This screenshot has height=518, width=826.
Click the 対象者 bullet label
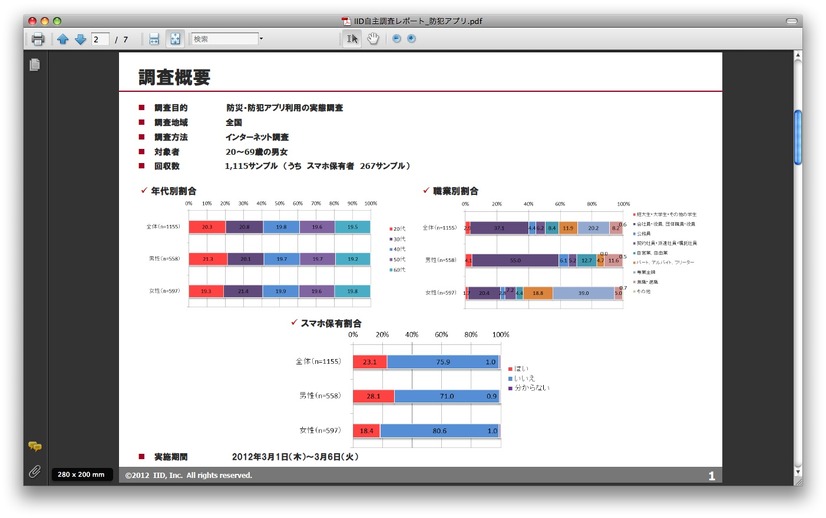point(166,152)
